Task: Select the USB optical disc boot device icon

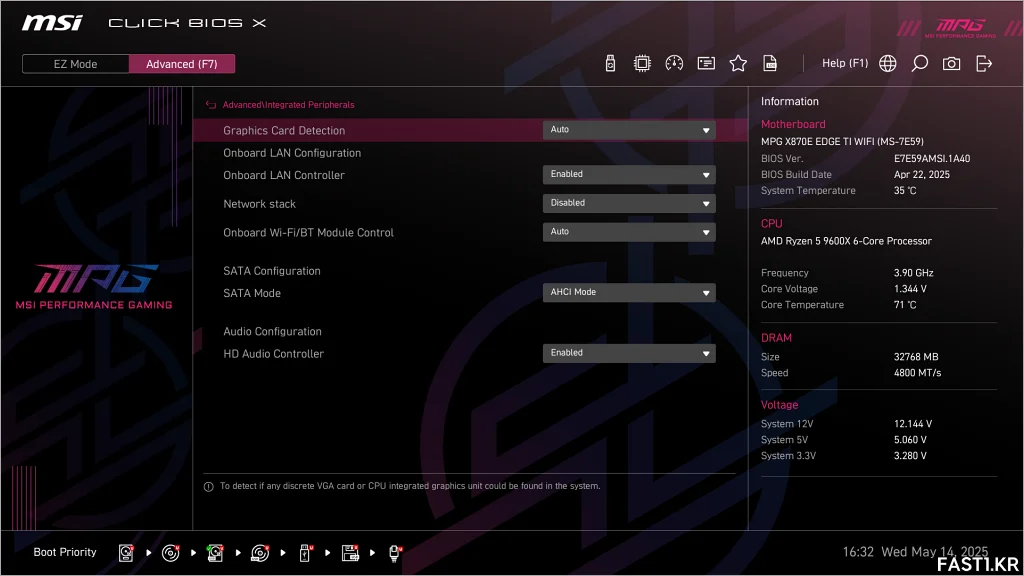Action: tap(260, 553)
